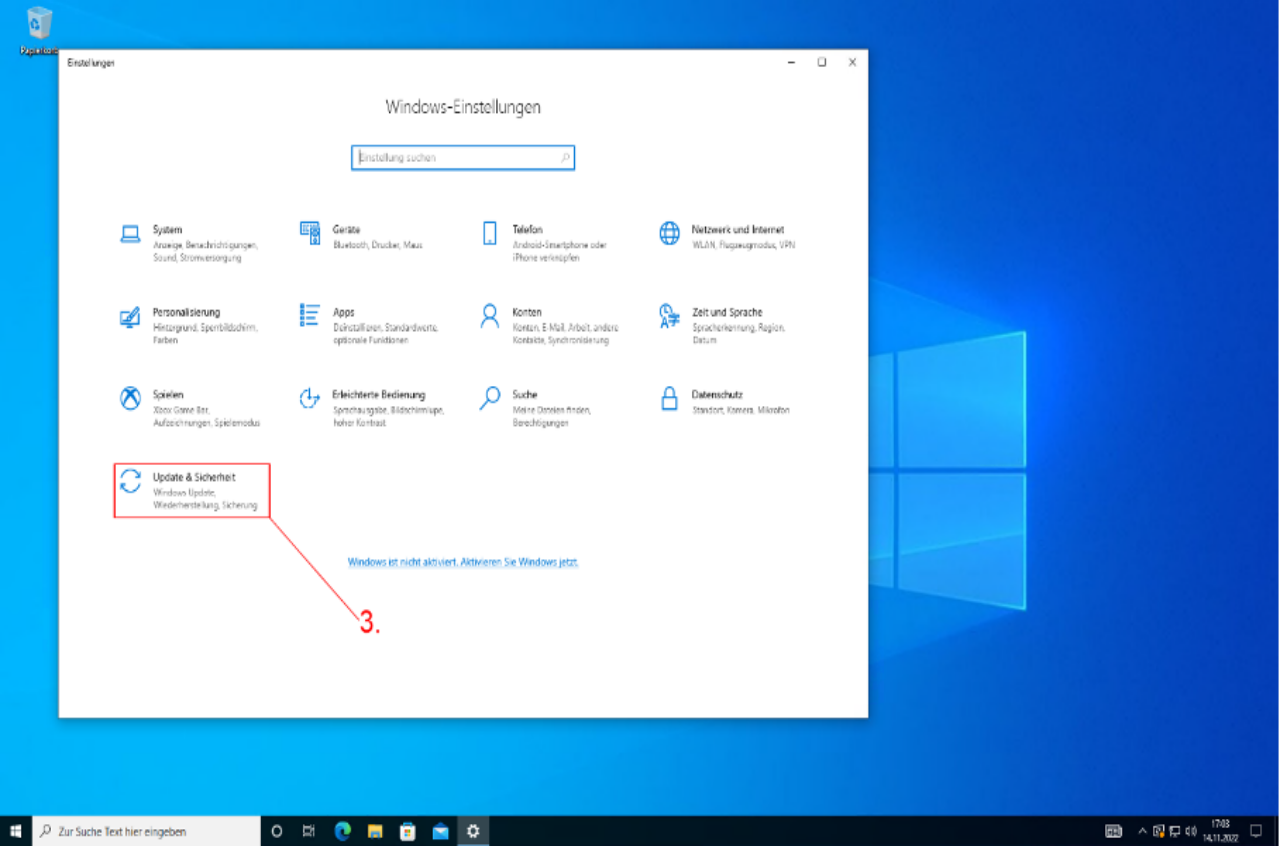Viewport: 1280px width, 846px height.
Task: Open Konten (accounts) settings
Action: pyautogui.click(x=527, y=313)
